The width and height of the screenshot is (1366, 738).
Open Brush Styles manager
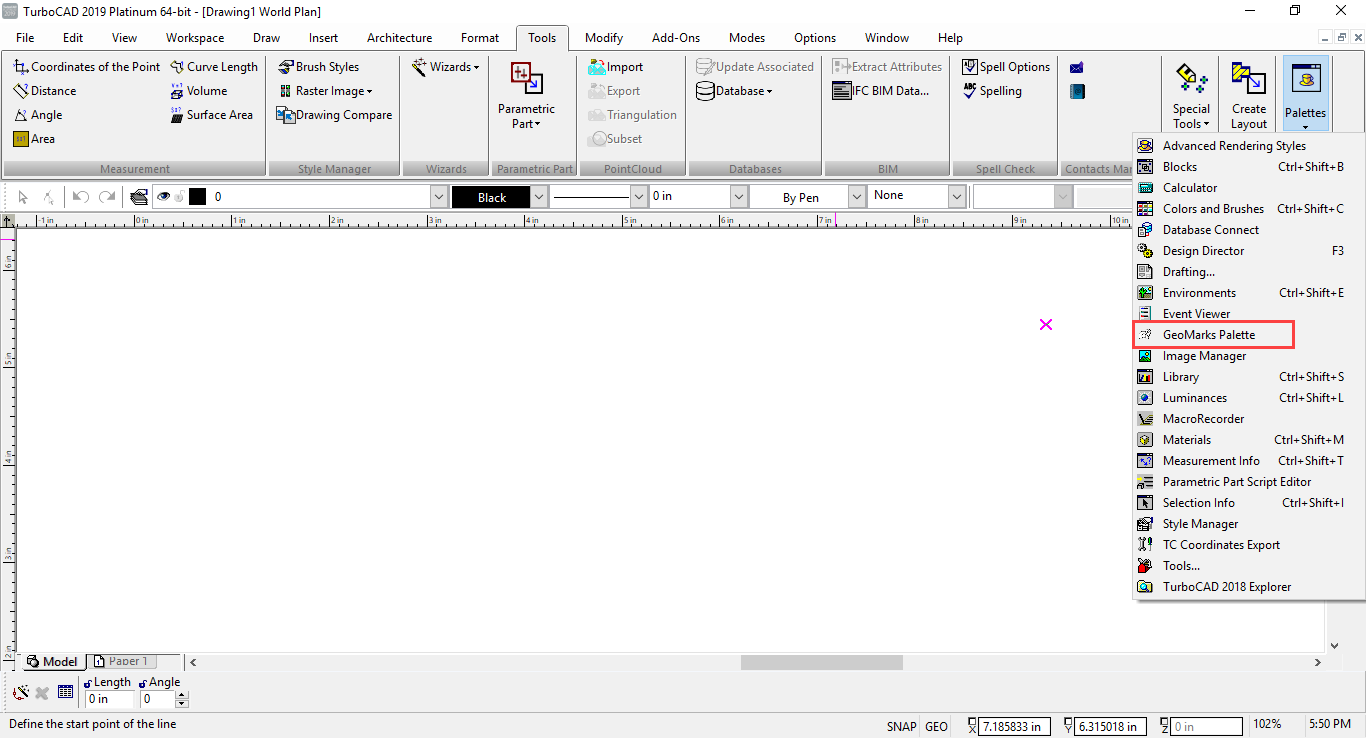318,67
